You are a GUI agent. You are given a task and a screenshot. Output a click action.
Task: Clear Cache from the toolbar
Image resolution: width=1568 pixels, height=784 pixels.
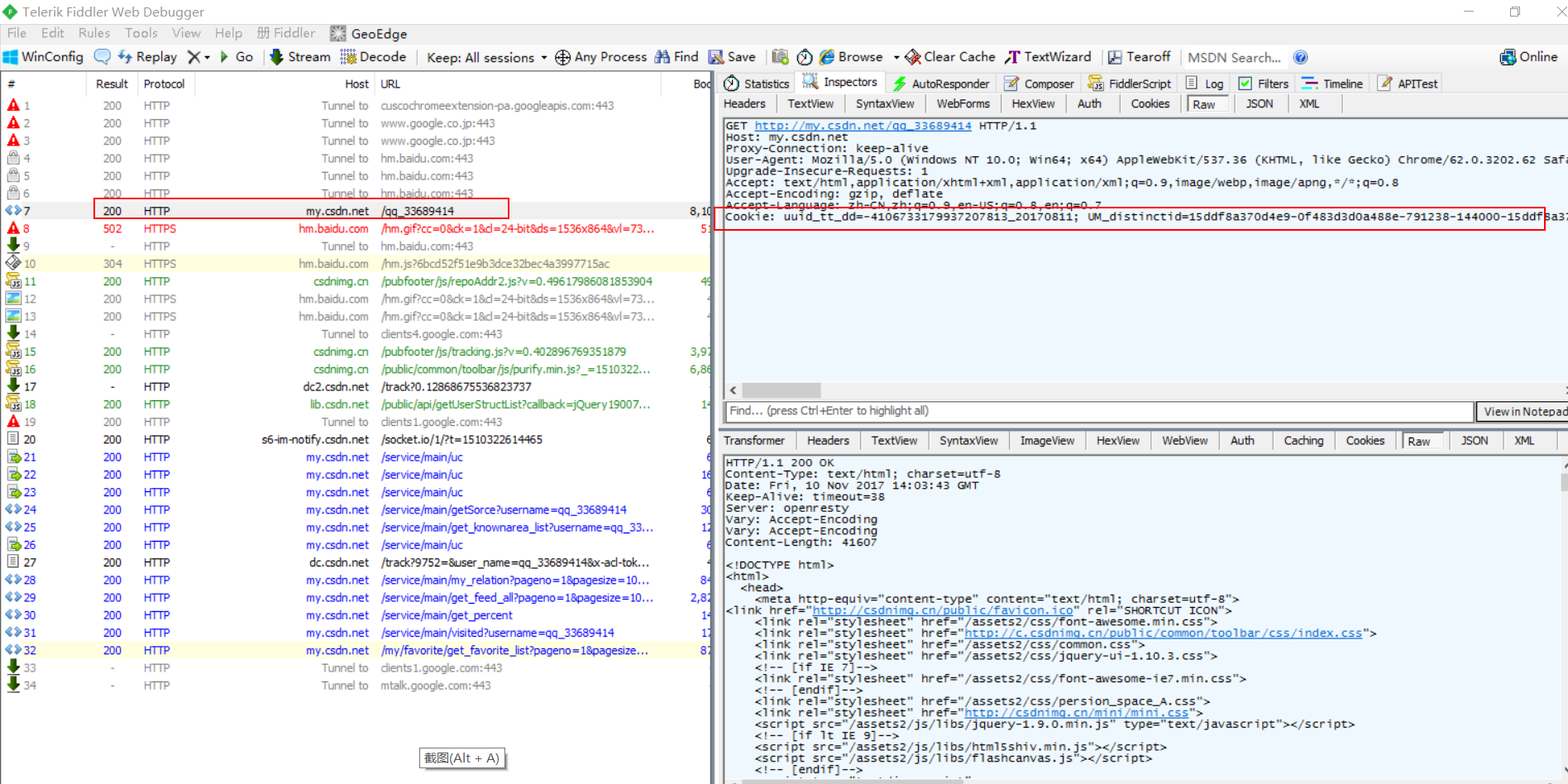(x=950, y=56)
